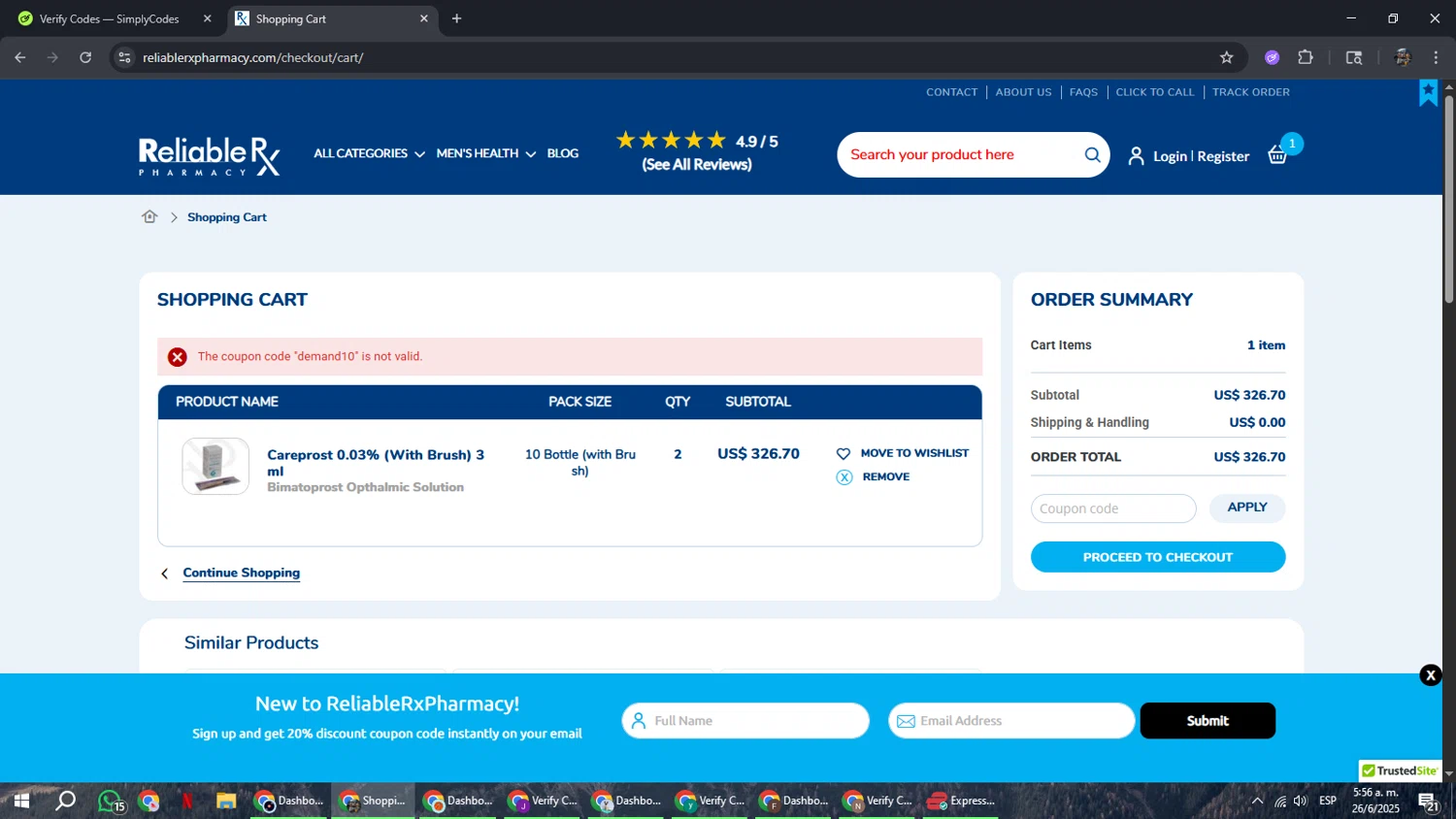Click the Track Order link
Screen dimensions: 1456x819
tap(1250, 92)
